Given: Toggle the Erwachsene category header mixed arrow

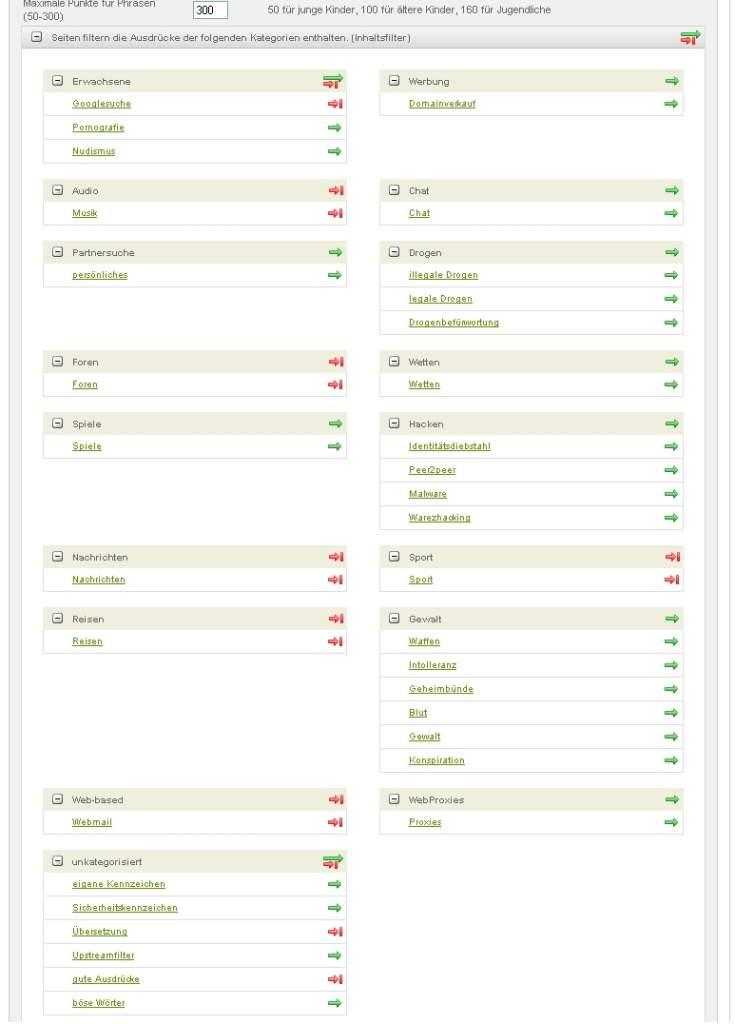Looking at the screenshot, I should tap(333, 81).
